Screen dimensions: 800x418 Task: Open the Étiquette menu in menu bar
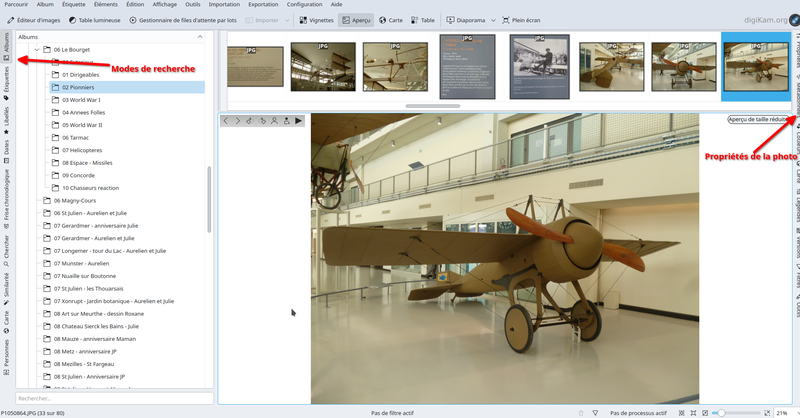tap(75, 4)
